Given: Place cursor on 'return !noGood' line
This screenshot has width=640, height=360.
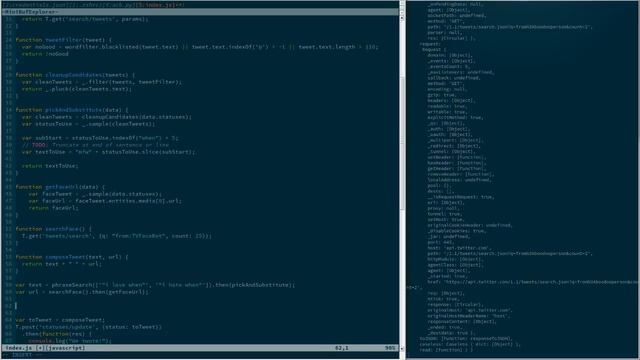Looking at the screenshot, I should coord(45,54).
